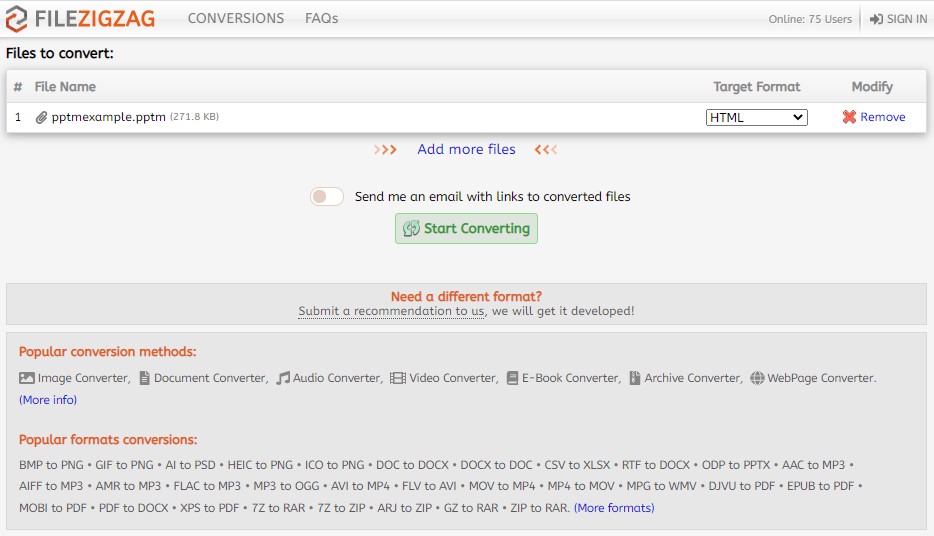Click the Audio Converter music note icon
The width and height of the screenshot is (934, 536).
[x=283, y=378]
